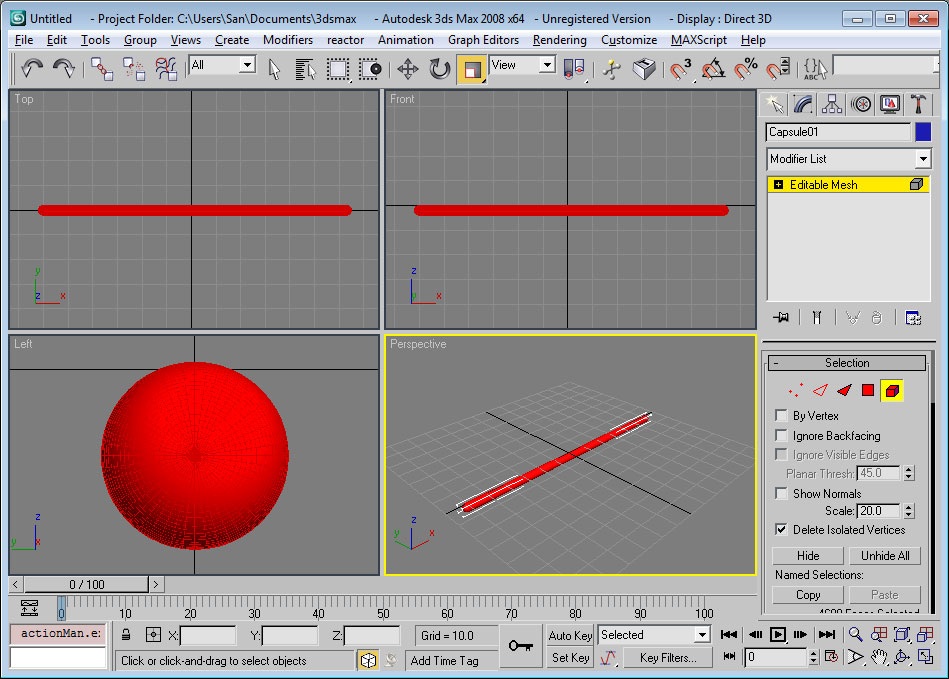Activate the Unlink Selection tool

click(134, 68)
